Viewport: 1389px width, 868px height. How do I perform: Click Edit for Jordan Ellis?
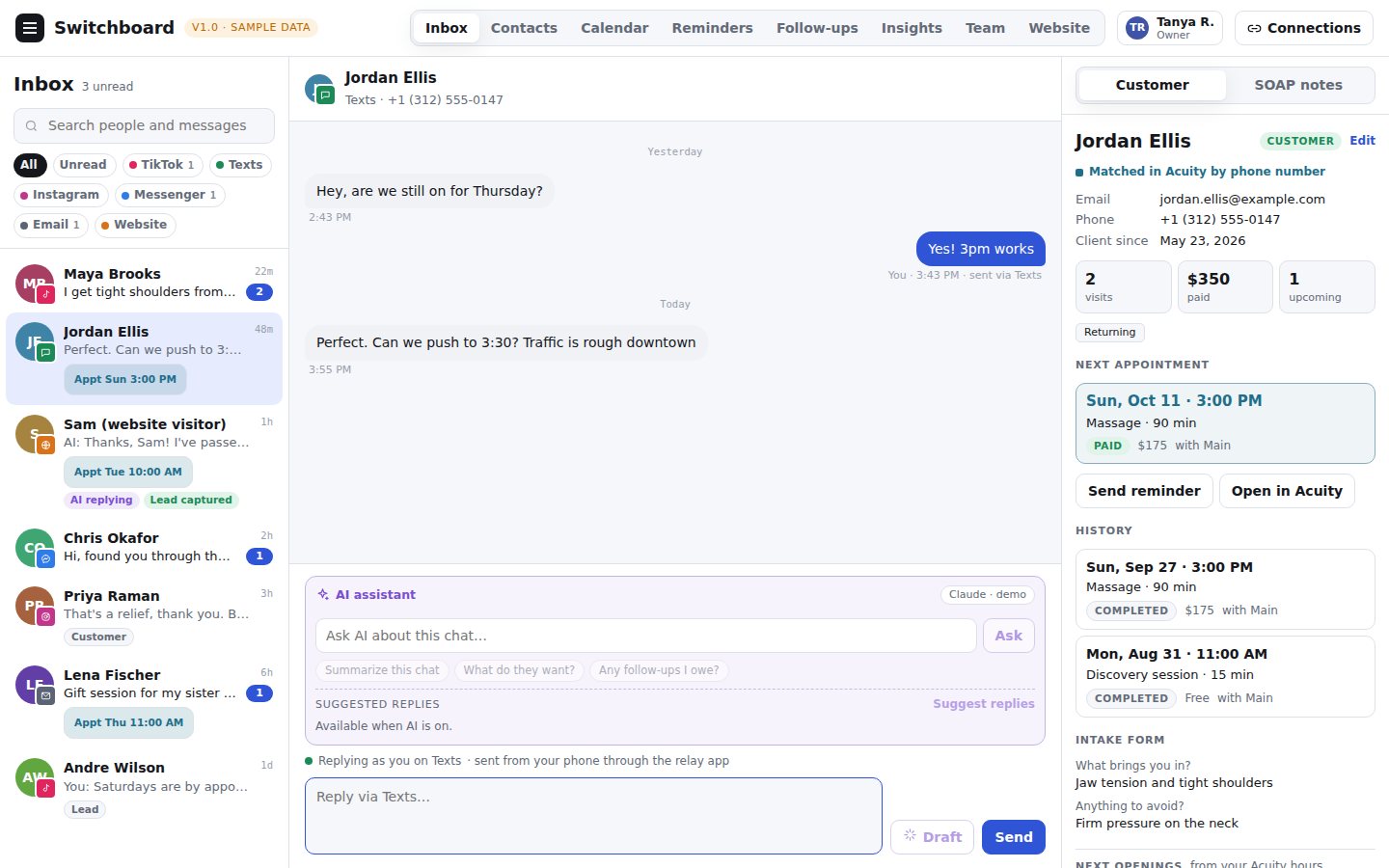1362,141
